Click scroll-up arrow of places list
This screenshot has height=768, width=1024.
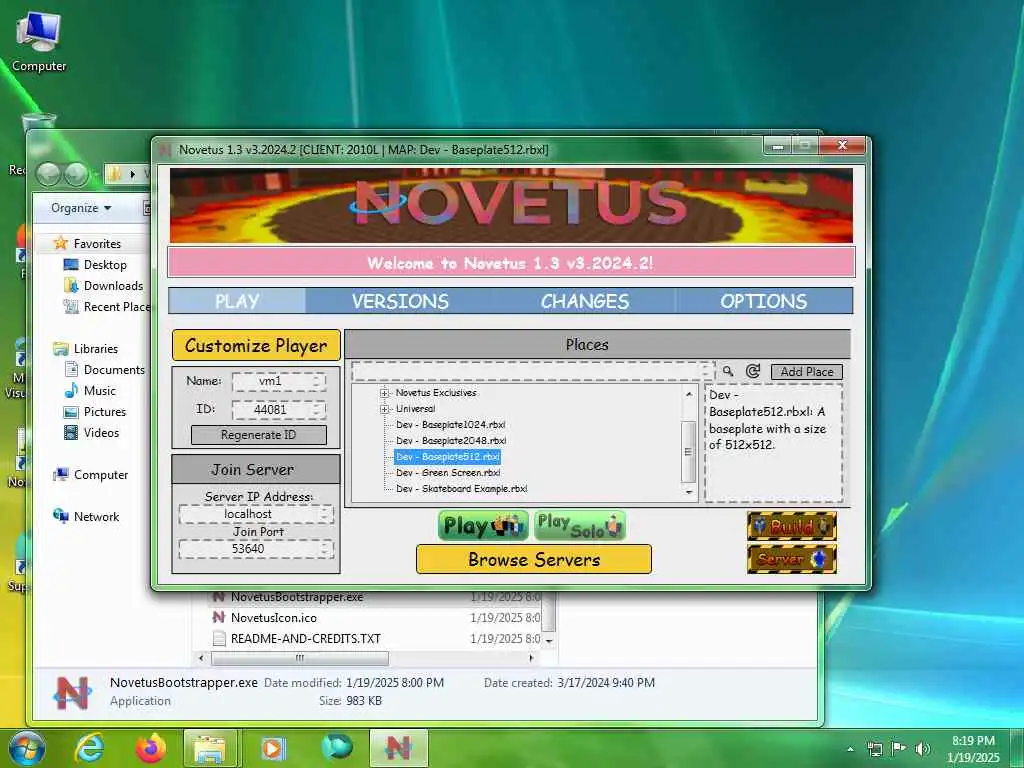[689, 394]
